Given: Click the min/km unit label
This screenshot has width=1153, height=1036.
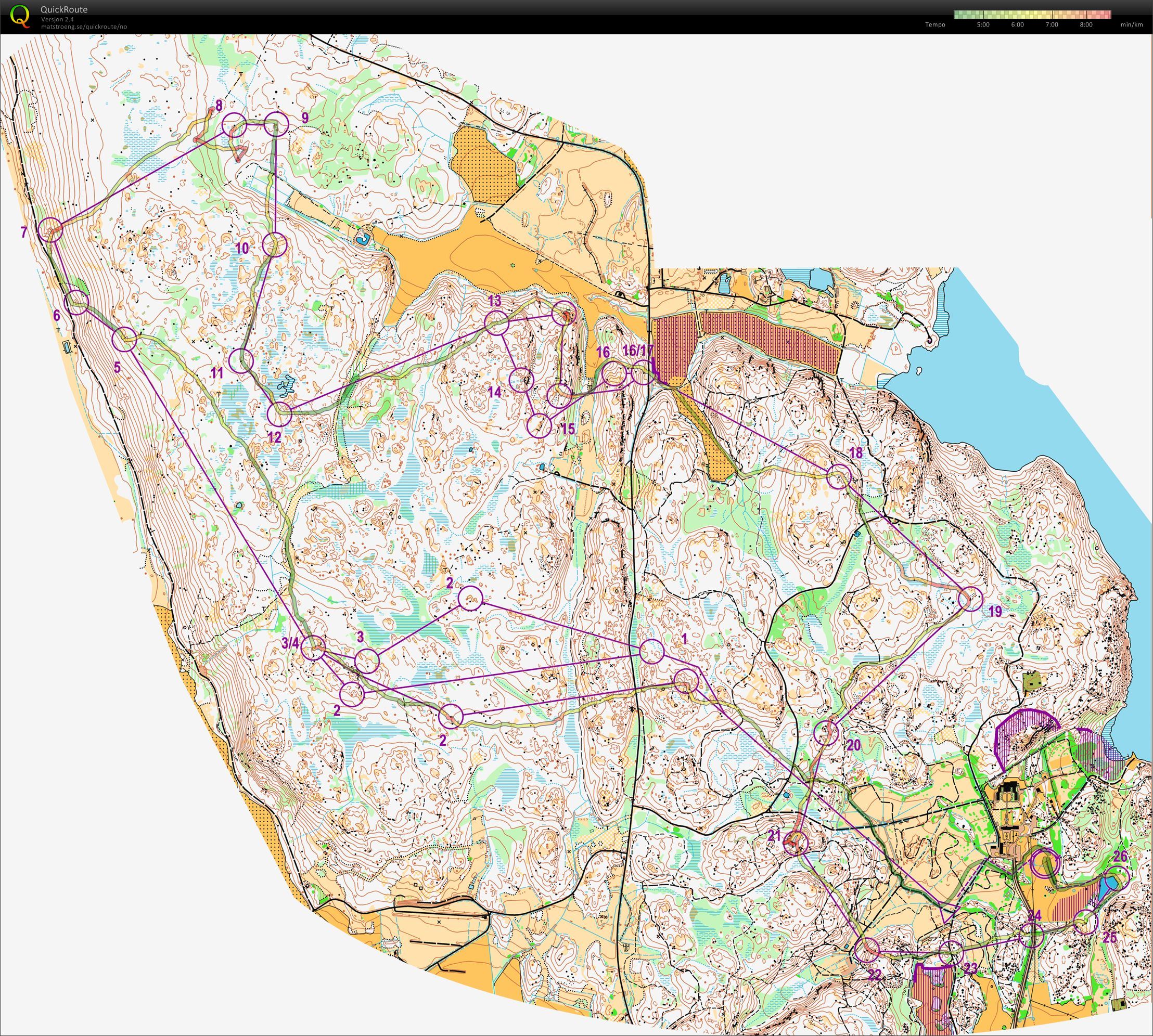Looking at the screenshot, I should point(1131,24).
